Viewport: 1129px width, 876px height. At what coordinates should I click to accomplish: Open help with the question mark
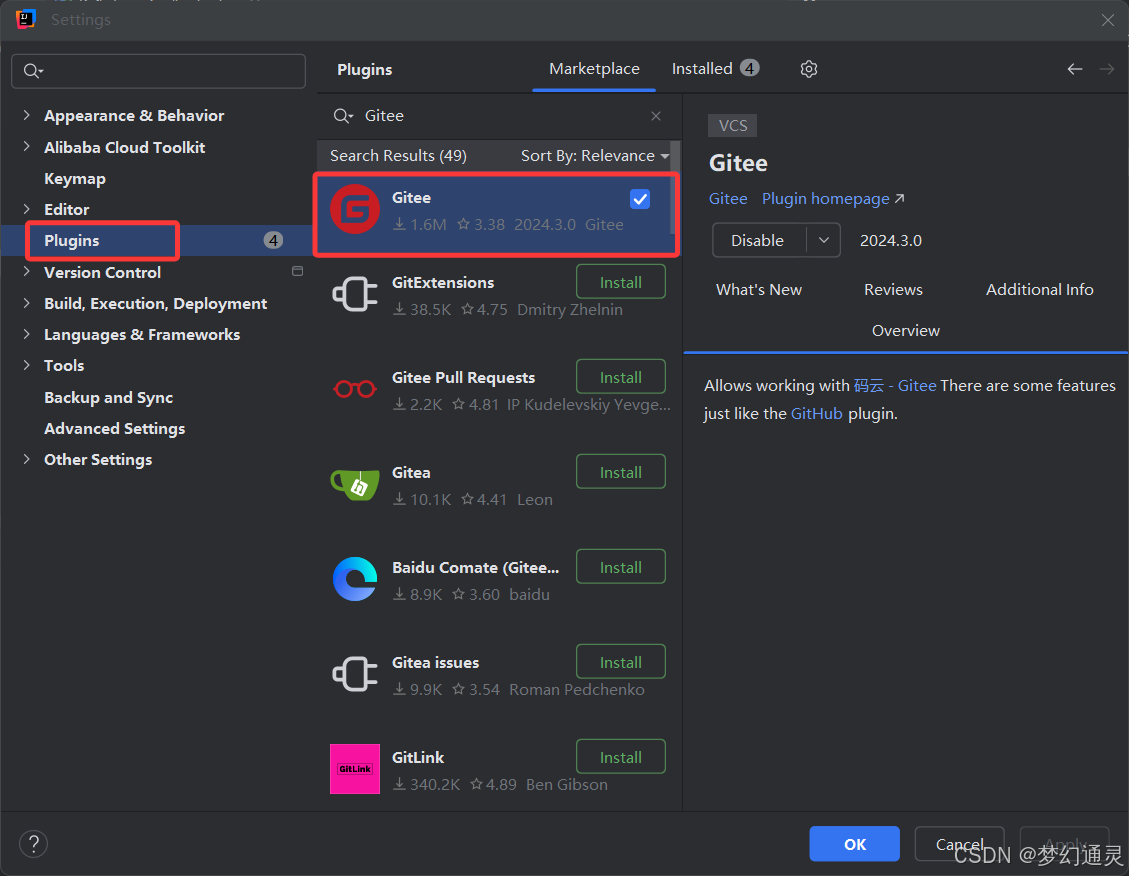[x=33, y=844]
